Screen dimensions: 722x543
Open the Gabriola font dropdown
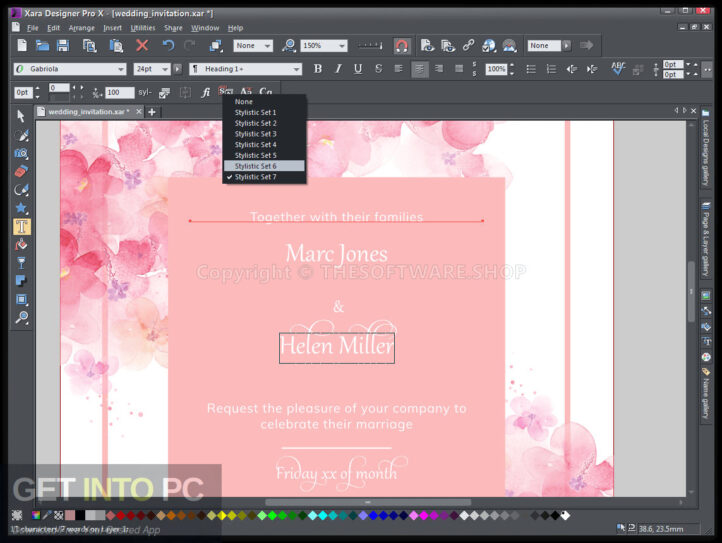(121, 69)
